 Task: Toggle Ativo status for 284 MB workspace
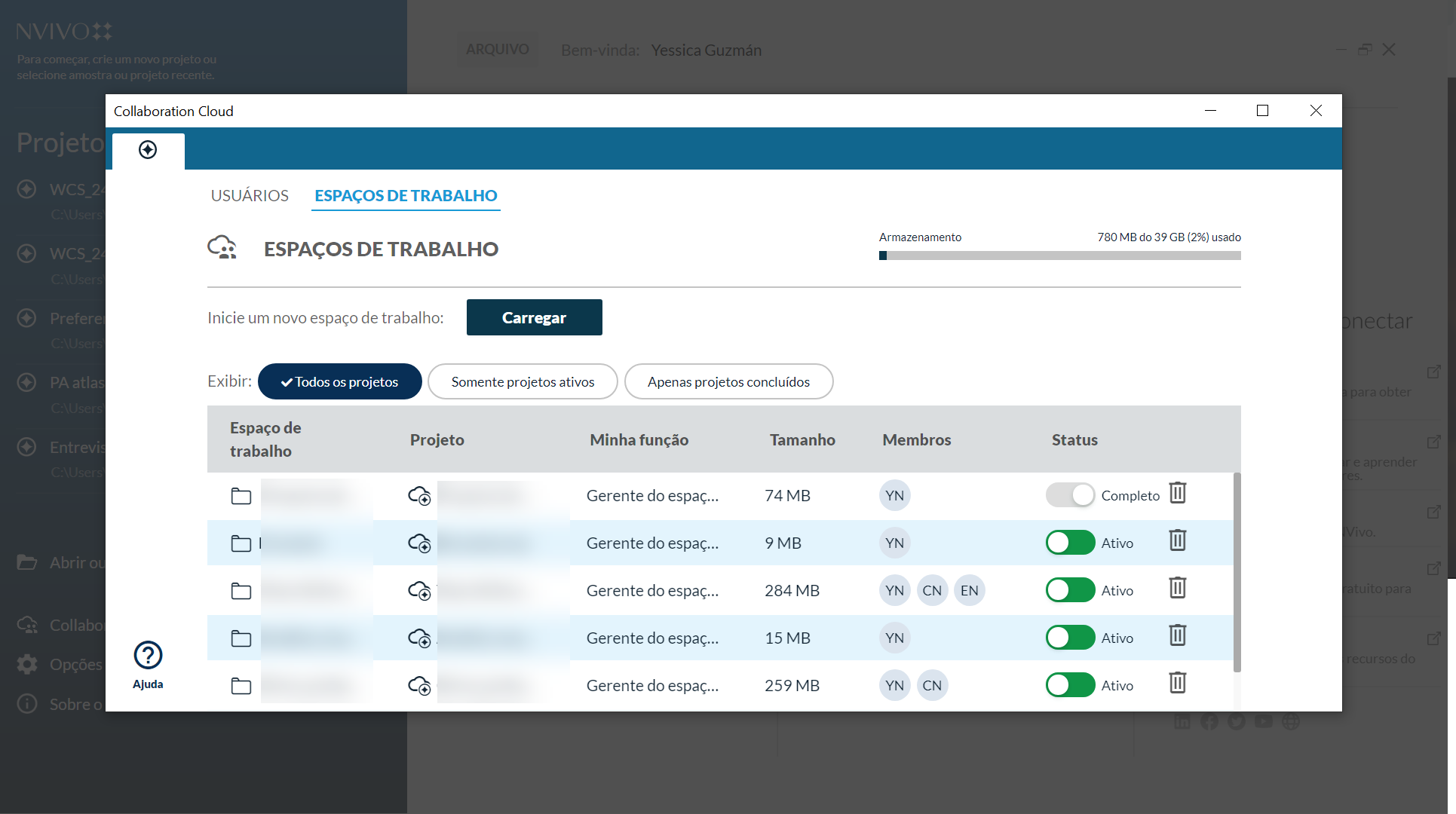click(1070, 590)
